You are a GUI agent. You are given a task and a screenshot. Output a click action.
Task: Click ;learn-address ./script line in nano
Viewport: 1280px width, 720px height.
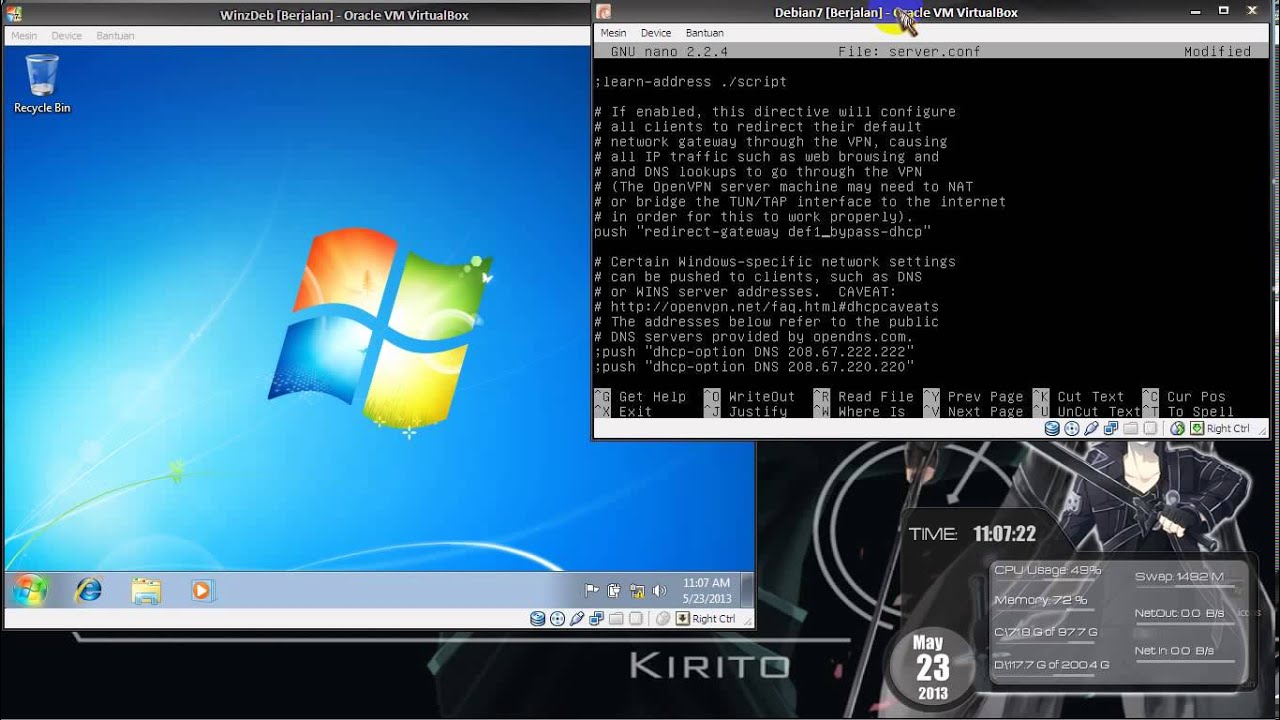click(x=690, y=82)
